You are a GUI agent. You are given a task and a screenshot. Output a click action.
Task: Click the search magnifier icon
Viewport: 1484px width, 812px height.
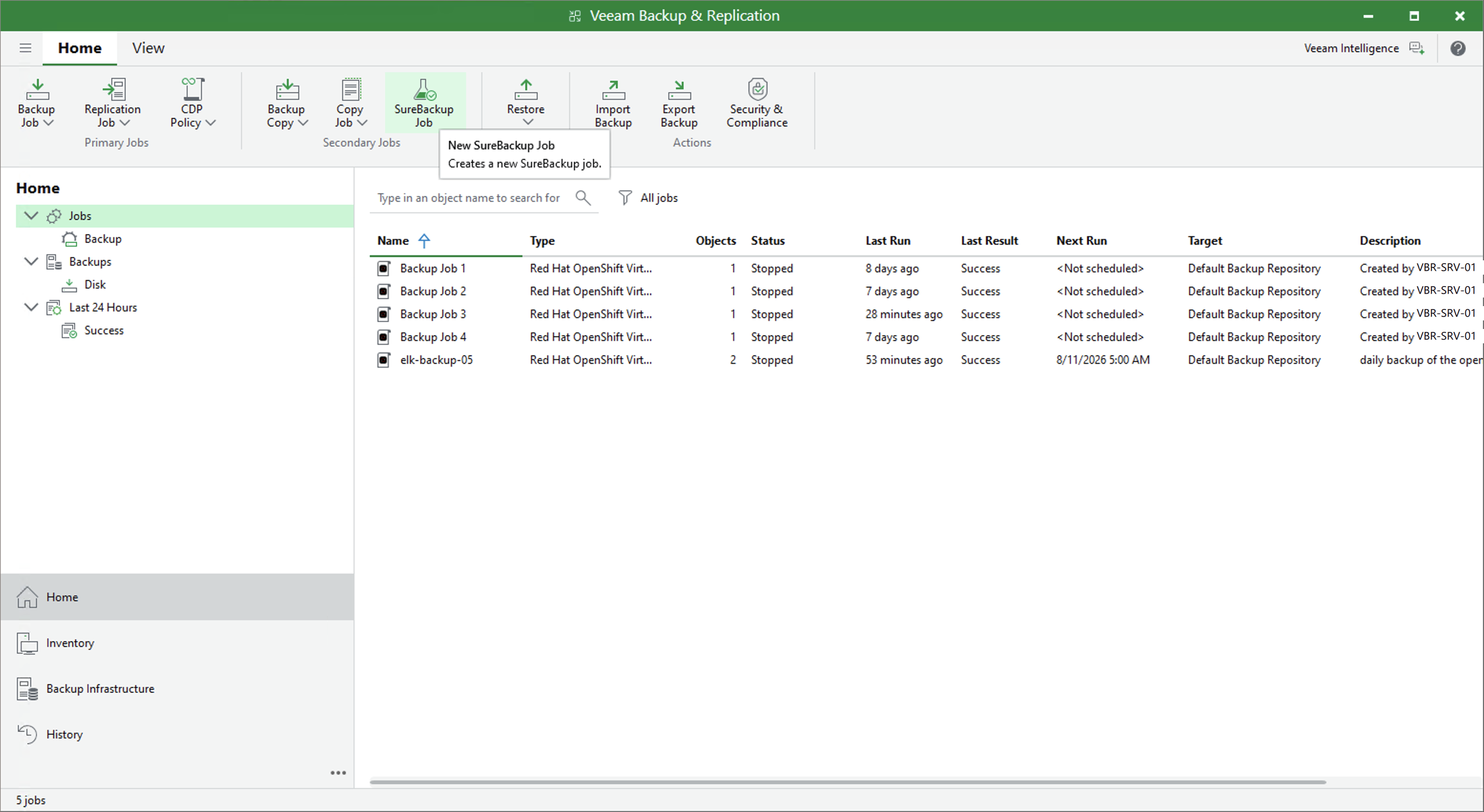(583, 198)
